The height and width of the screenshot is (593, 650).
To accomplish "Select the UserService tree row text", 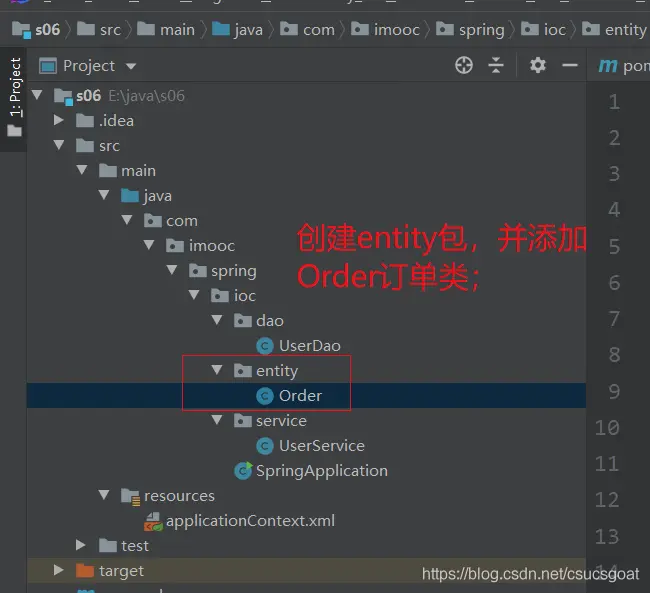I will click(322, 446).
